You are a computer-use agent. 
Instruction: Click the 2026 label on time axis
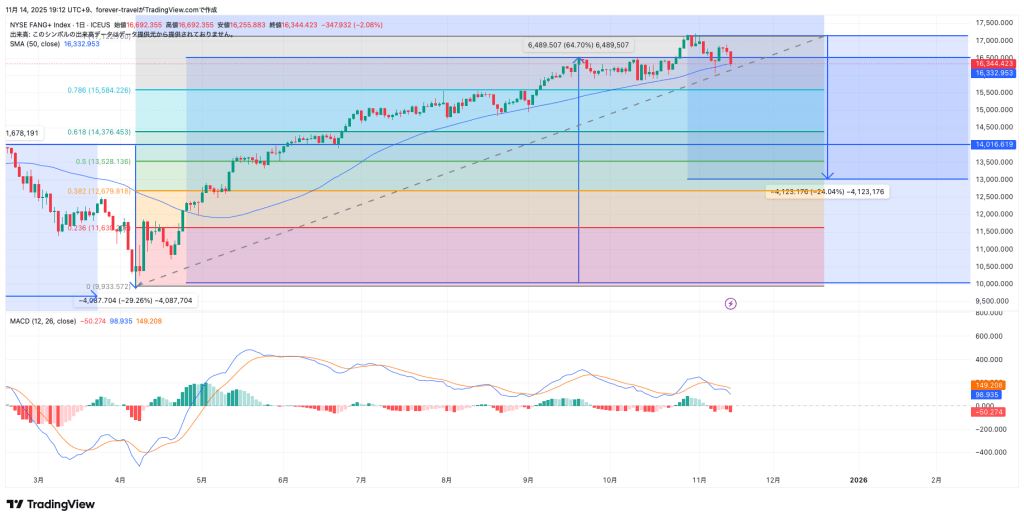(858, 480)
